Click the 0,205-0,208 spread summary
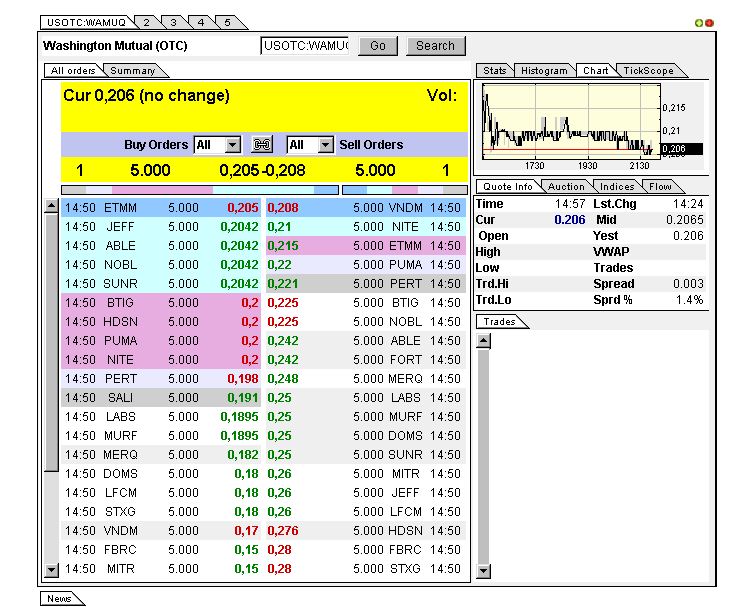This screenshot has width=742, height=607. [x=262, y=170]
